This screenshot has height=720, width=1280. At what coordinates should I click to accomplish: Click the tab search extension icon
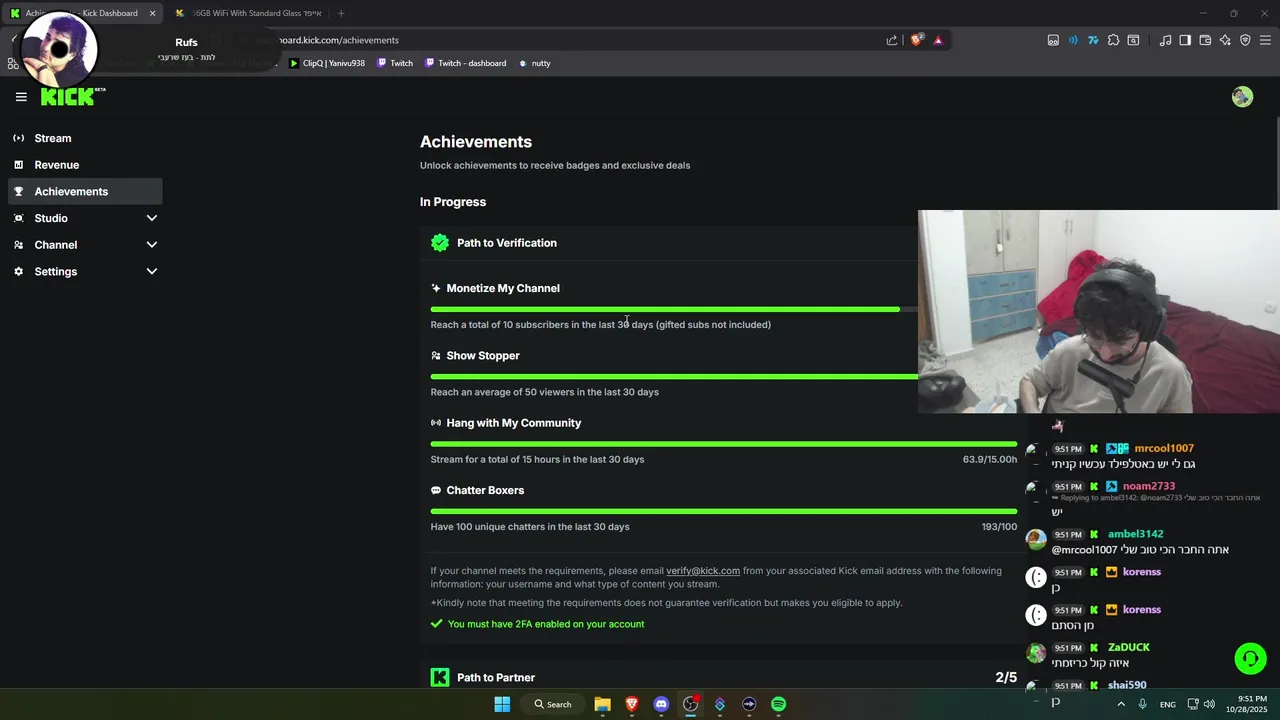click(x=1133, y=40)
